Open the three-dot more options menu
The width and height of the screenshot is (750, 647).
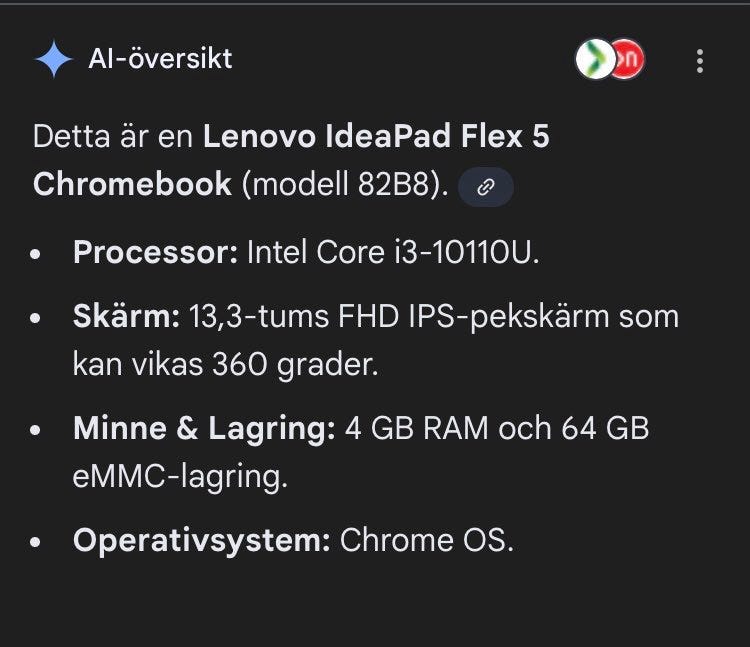click(700, 61)
